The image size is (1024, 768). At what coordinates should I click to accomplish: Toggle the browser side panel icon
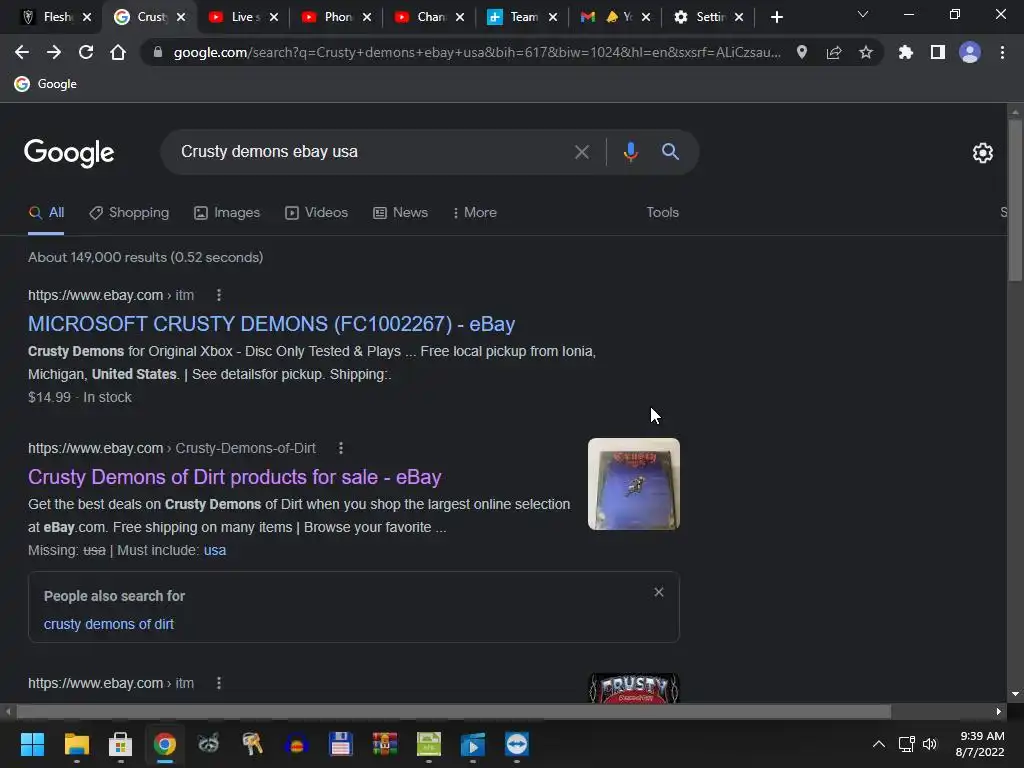pyautogui.click(x=938, y=52)
